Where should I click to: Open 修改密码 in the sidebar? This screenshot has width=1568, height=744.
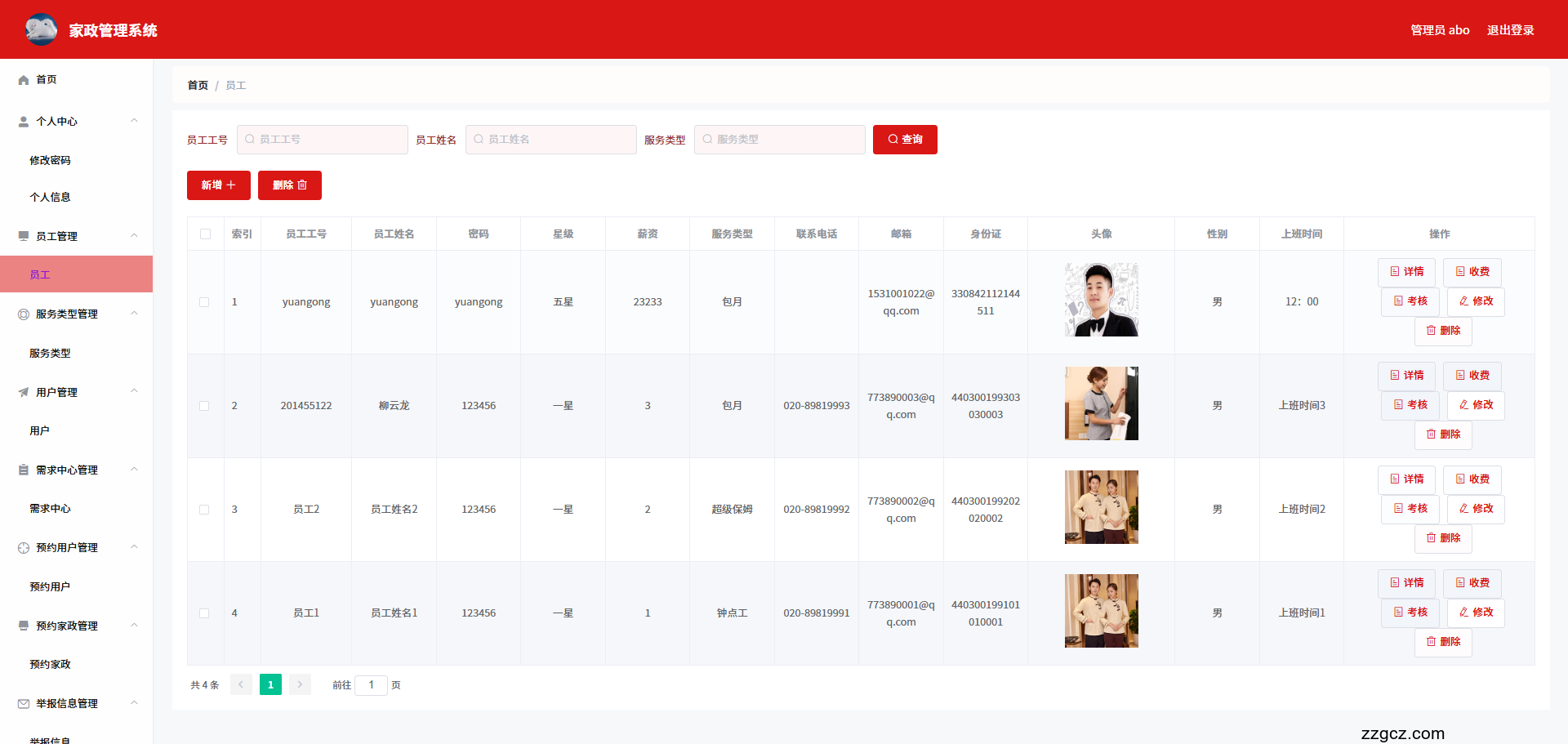tap(50, 161)
